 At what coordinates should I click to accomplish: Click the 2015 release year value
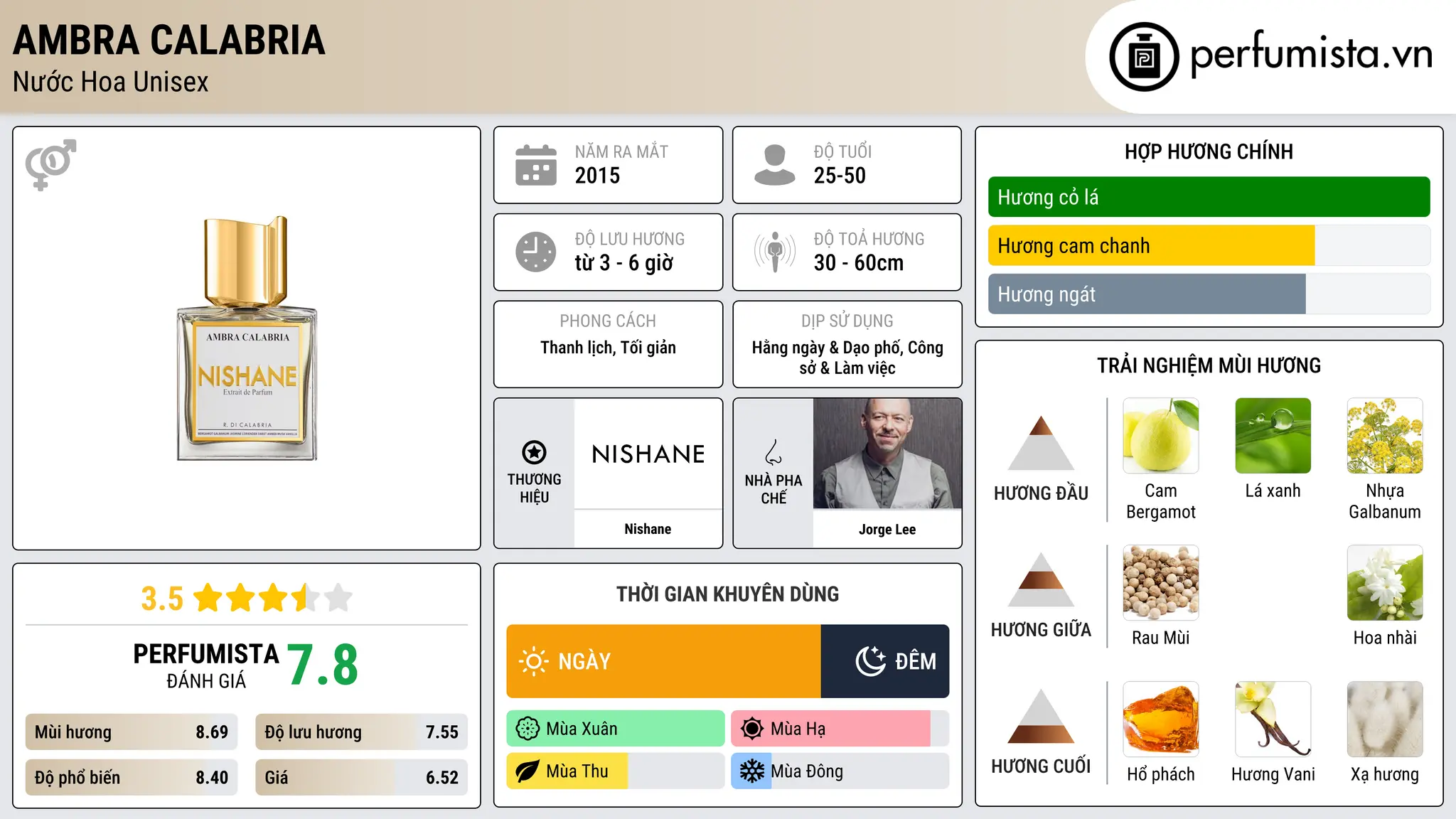click(597, 176)
